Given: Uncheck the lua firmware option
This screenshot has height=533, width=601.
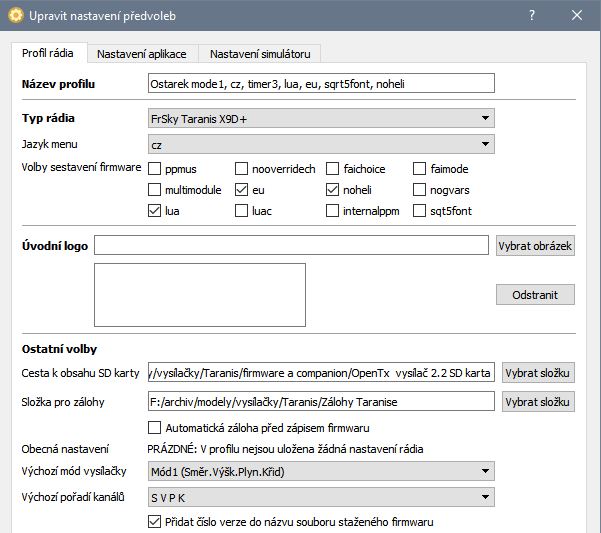Looking at the screenshot, I should (x=155, y=210).
